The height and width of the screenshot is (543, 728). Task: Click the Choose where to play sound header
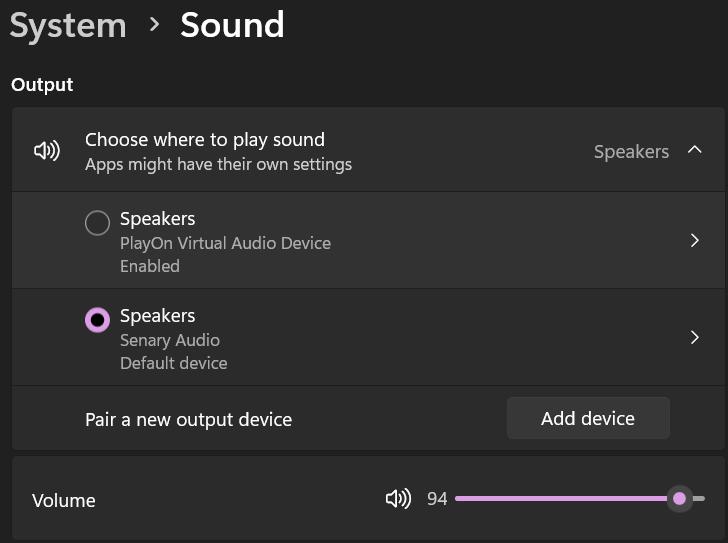point(205,140)
